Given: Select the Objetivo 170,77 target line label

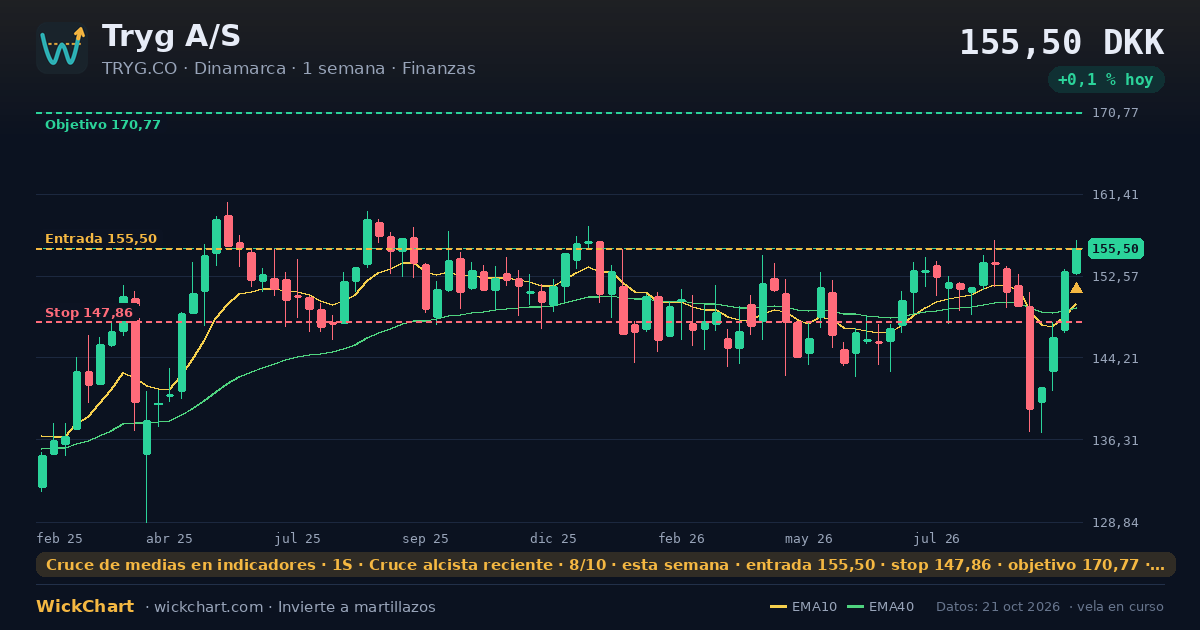Looking at the screenshot, I should 102,125.
